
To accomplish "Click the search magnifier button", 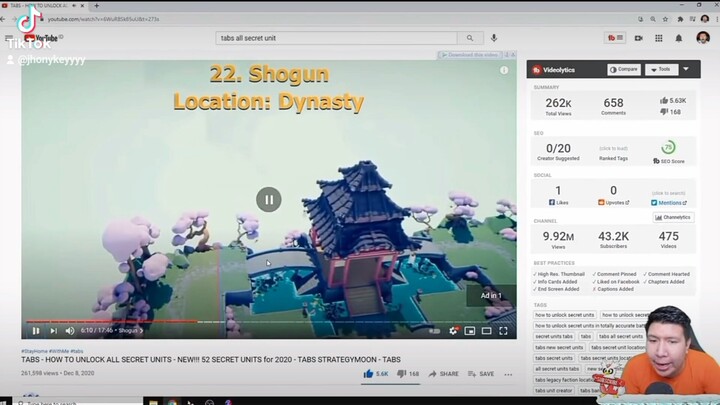I will pos(469,38).
